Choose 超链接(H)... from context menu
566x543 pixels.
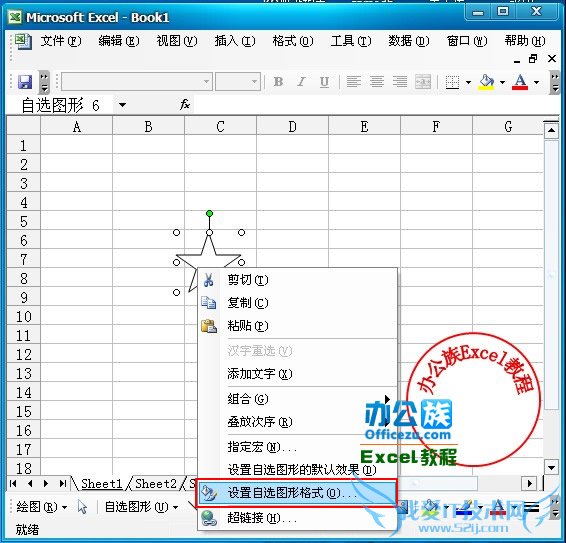pos(297,518)
